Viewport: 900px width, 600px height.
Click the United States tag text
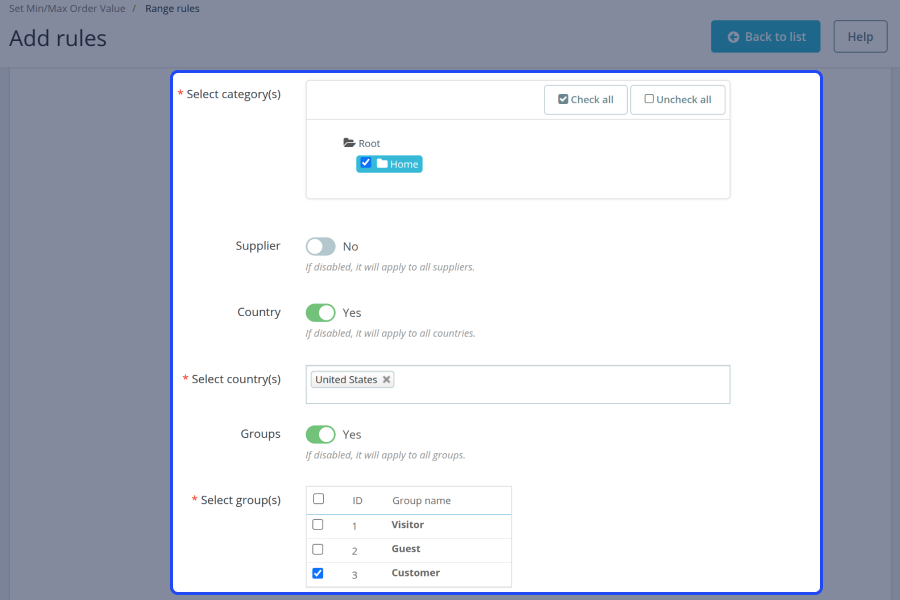(346, 380)
